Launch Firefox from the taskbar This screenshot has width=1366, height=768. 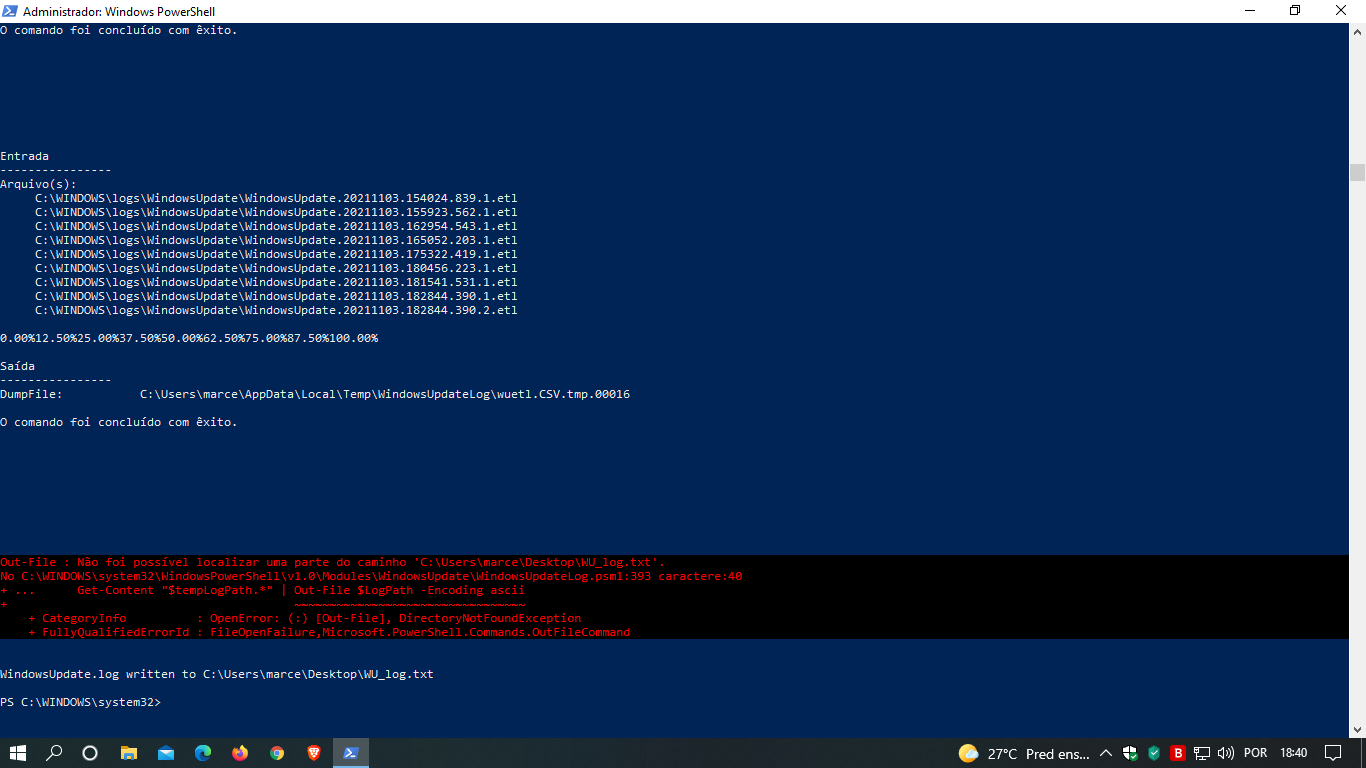point(240,753)
